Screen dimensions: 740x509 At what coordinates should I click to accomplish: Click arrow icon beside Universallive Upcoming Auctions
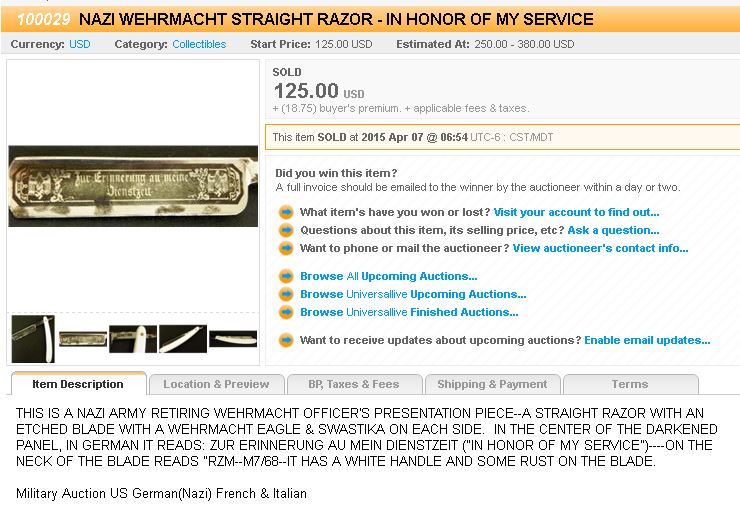(286, 294)
